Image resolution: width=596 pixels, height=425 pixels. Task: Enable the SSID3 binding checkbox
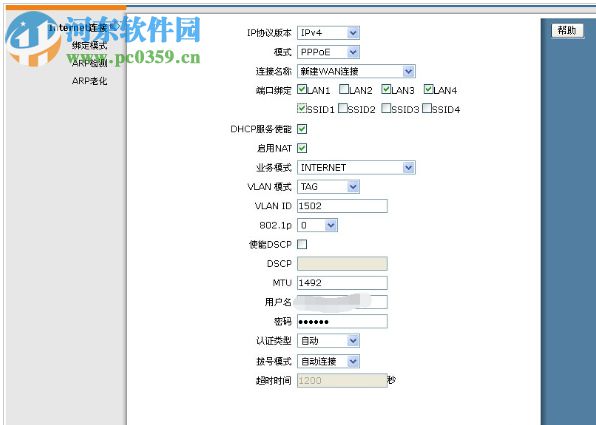coord(386,108)
